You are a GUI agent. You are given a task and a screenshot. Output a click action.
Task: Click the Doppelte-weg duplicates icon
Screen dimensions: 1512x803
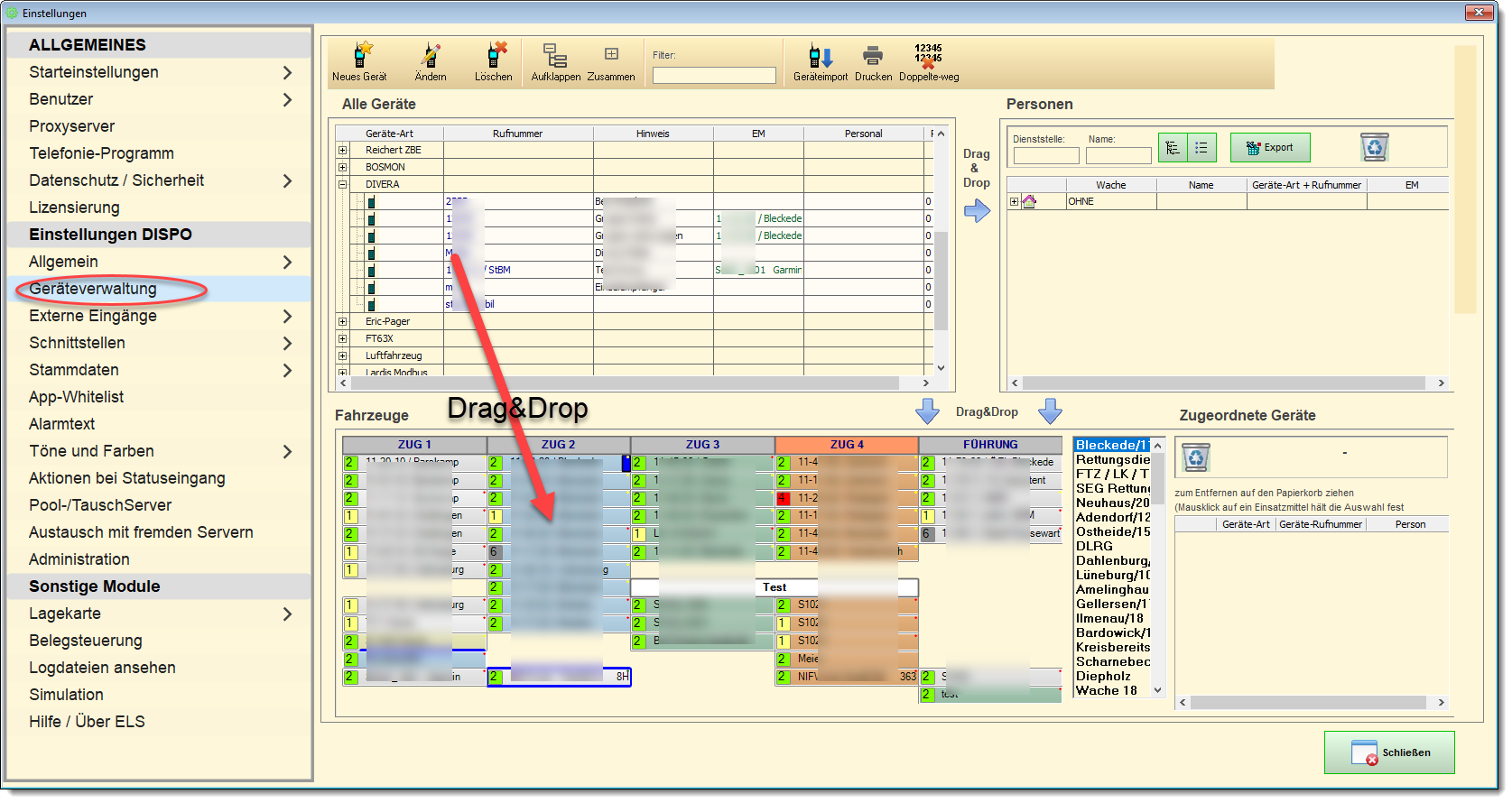[928, 58]
